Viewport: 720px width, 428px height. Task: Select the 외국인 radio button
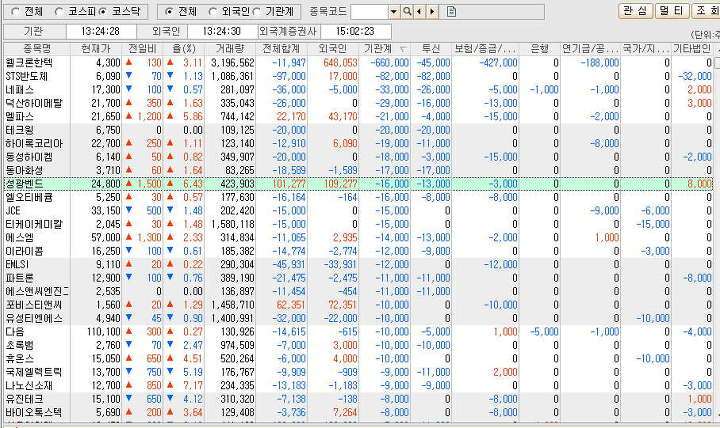213,11
